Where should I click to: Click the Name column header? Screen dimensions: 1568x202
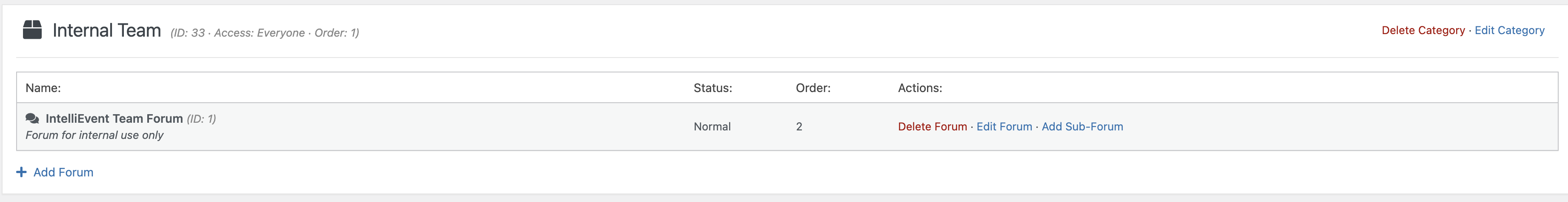pyautogui.click(x=43, y=88)
